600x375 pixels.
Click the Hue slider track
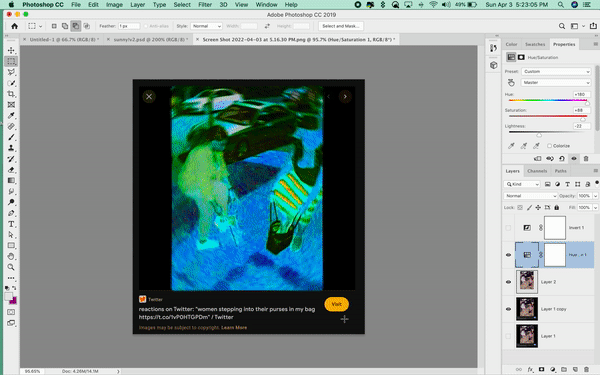[x=548, y=100]
